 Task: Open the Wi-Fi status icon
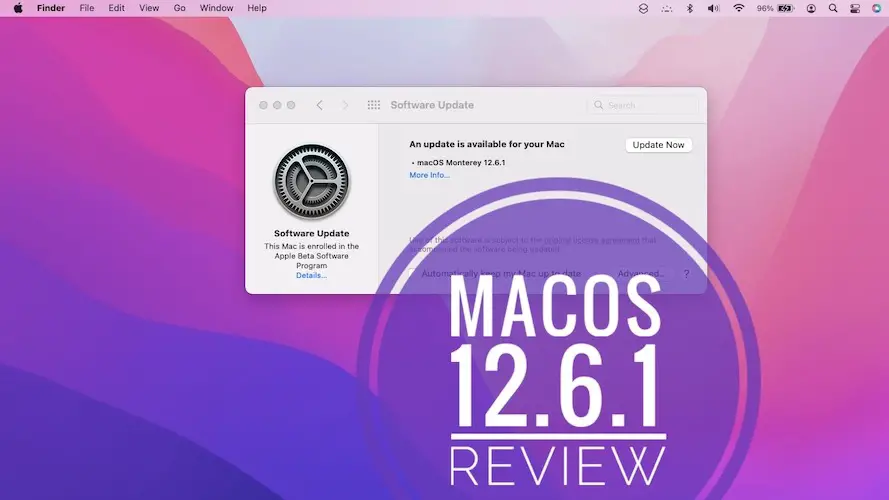click(739, 8)
